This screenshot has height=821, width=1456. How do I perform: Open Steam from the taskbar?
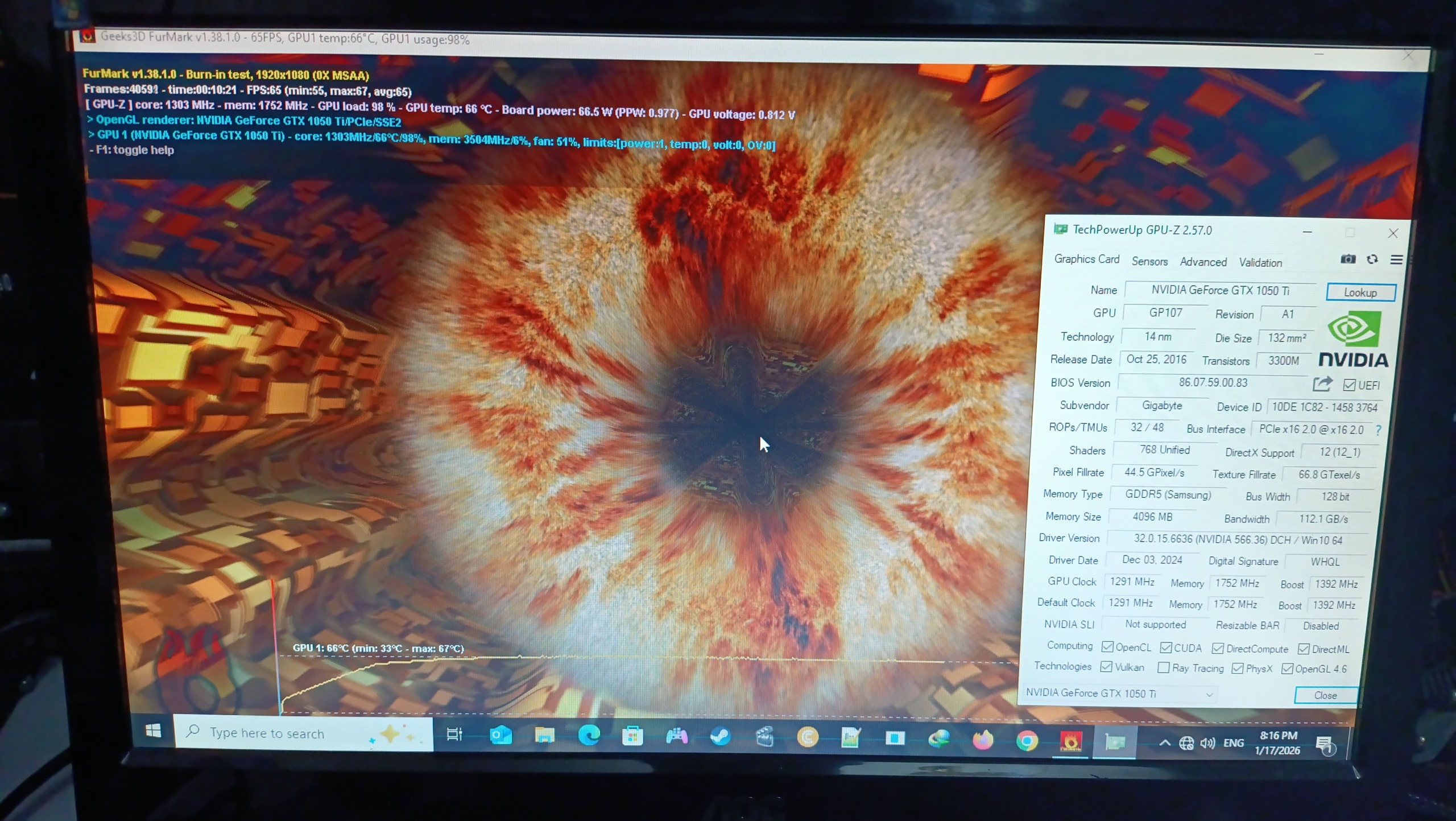(x=720, y=737)
